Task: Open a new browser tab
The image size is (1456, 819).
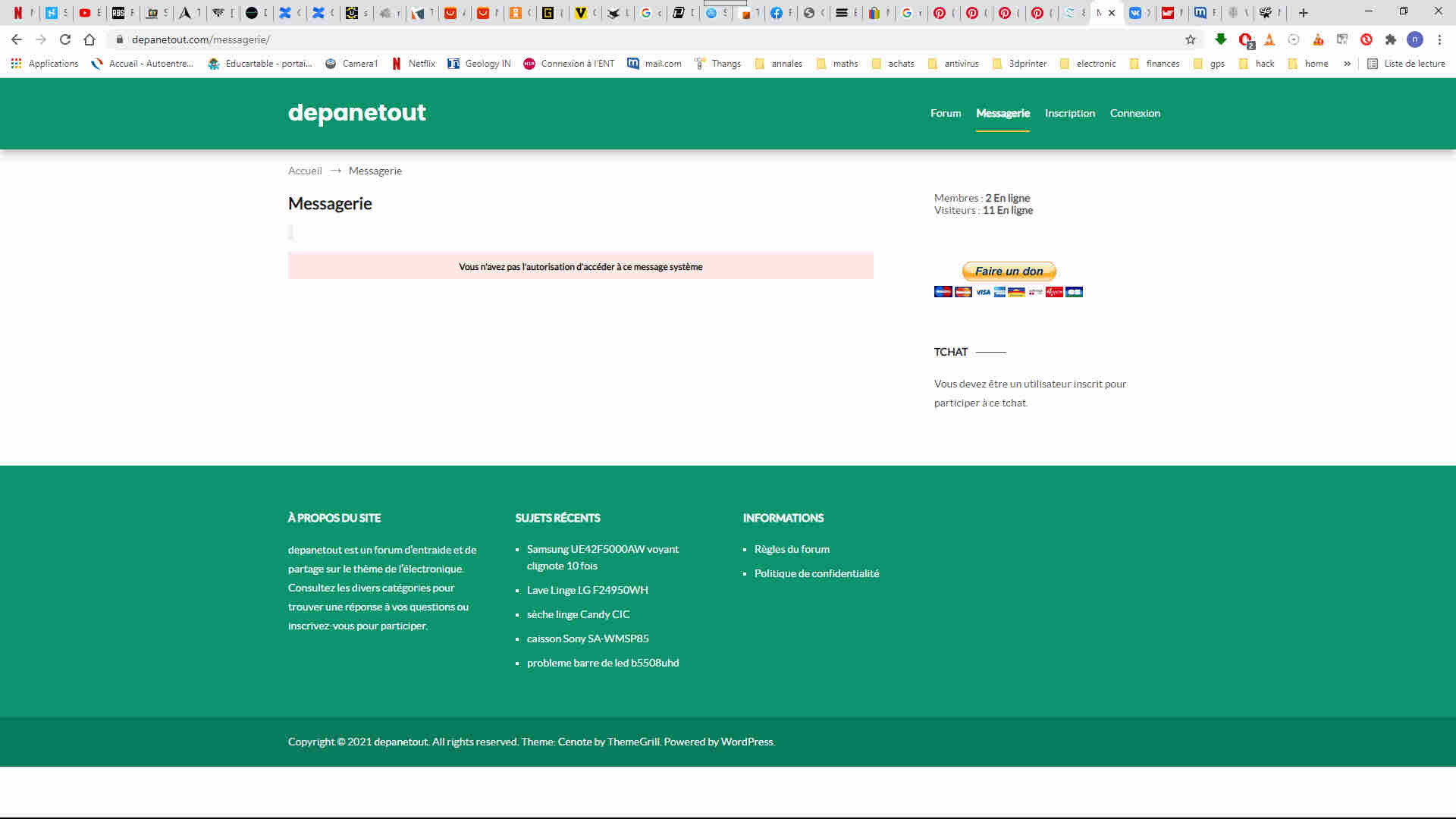Action: (x=1304, y=13)
